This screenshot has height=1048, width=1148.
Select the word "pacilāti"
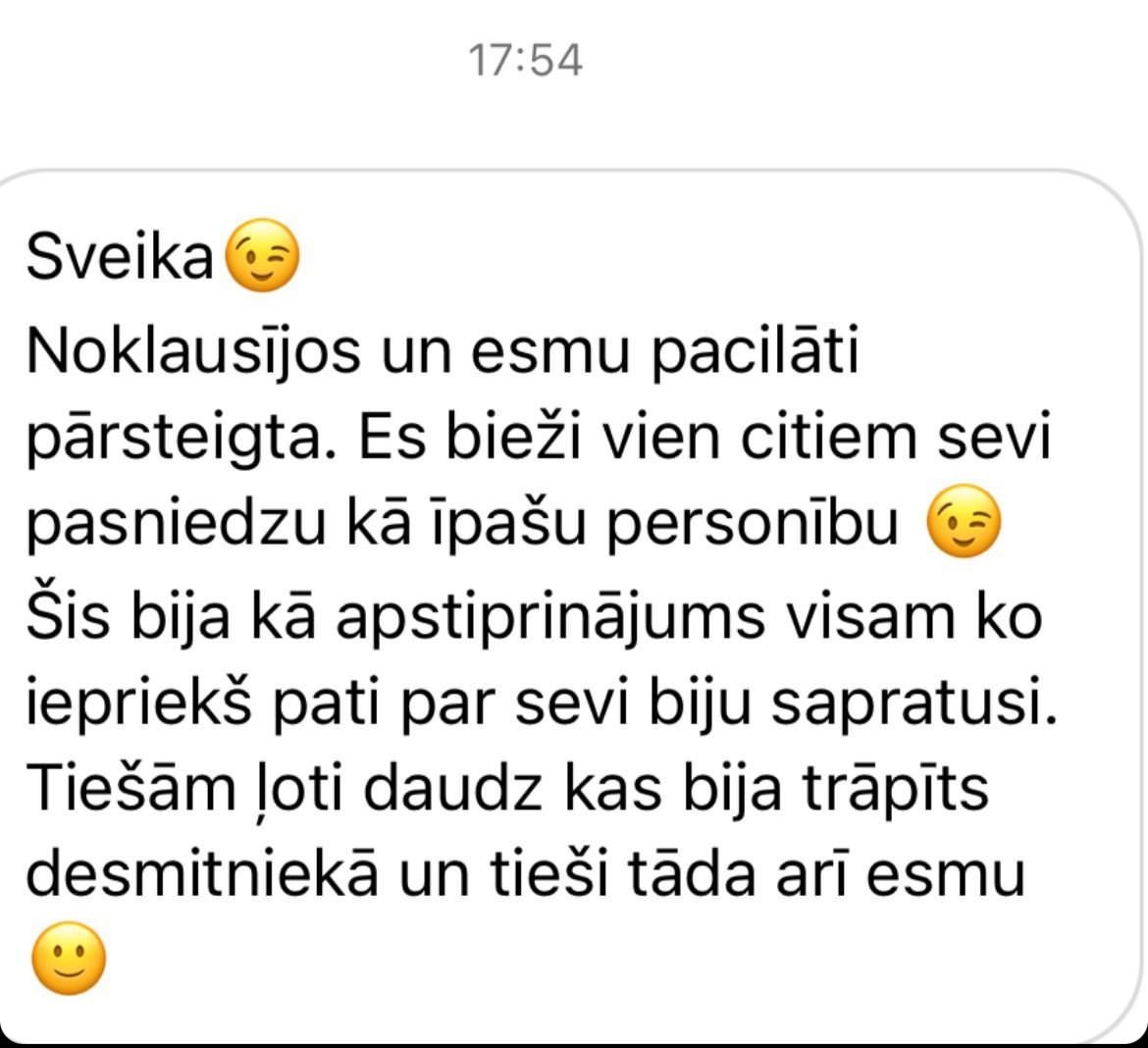[755, 351]
